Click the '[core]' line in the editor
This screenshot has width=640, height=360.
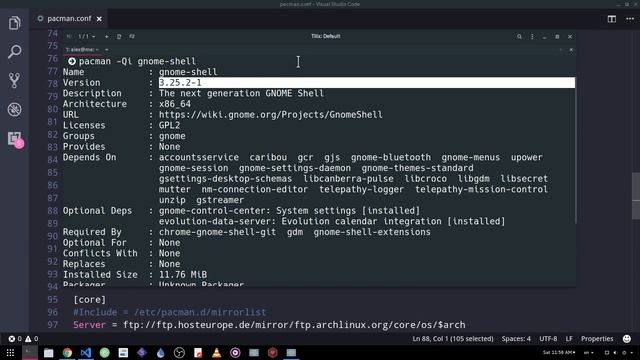pyautogui.click(x=89, y=300)
